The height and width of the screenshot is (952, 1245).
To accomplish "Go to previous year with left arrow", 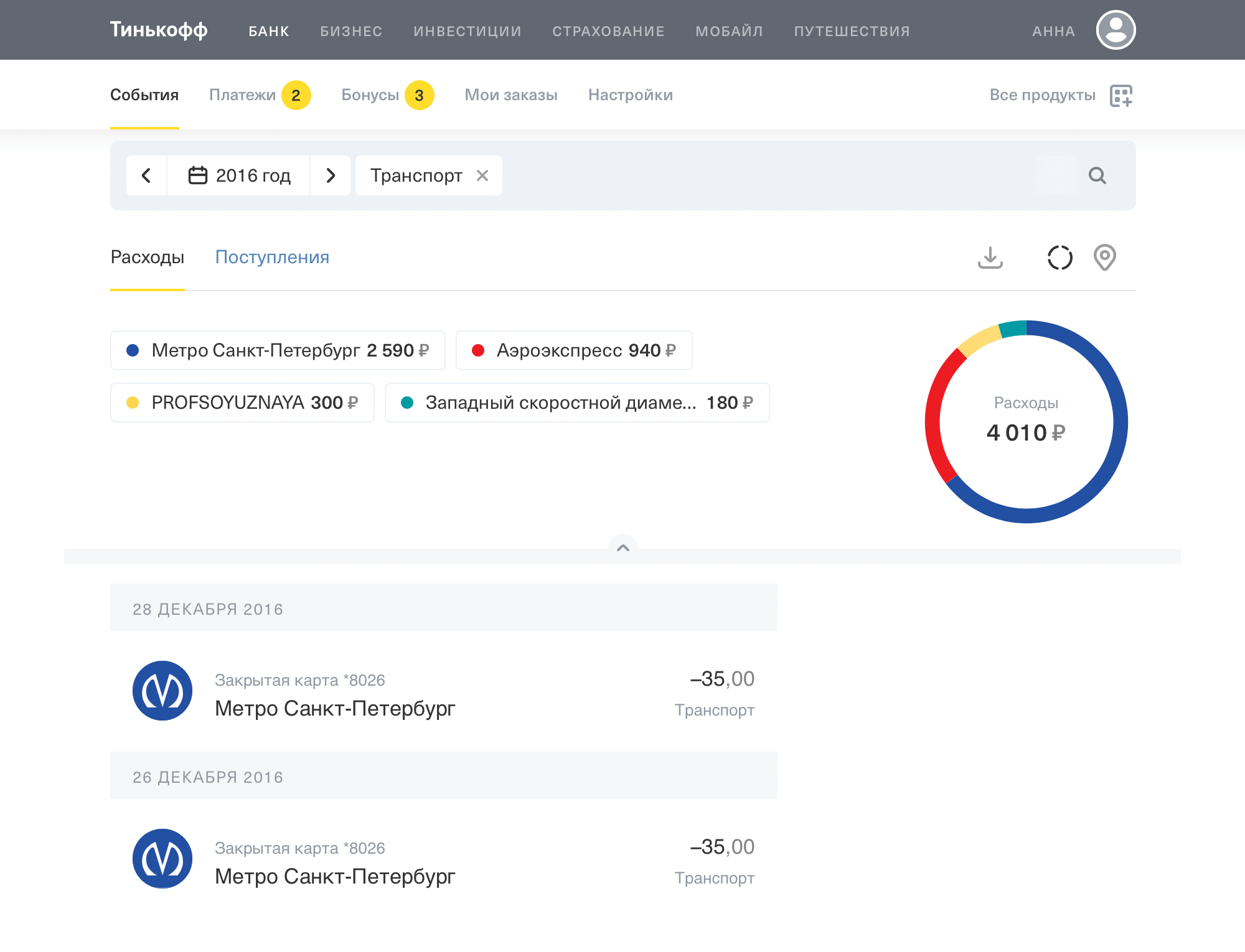I will click(146, 175).
